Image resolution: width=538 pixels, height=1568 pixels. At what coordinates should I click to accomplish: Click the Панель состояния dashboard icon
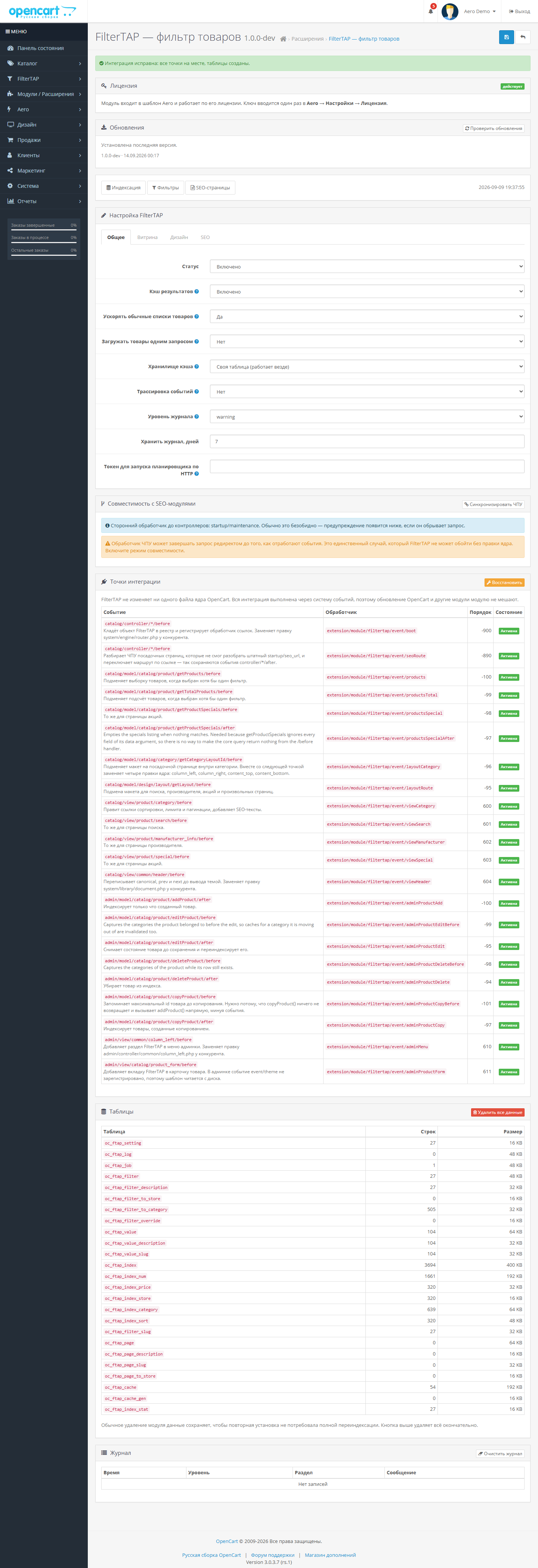pos(10,48)
